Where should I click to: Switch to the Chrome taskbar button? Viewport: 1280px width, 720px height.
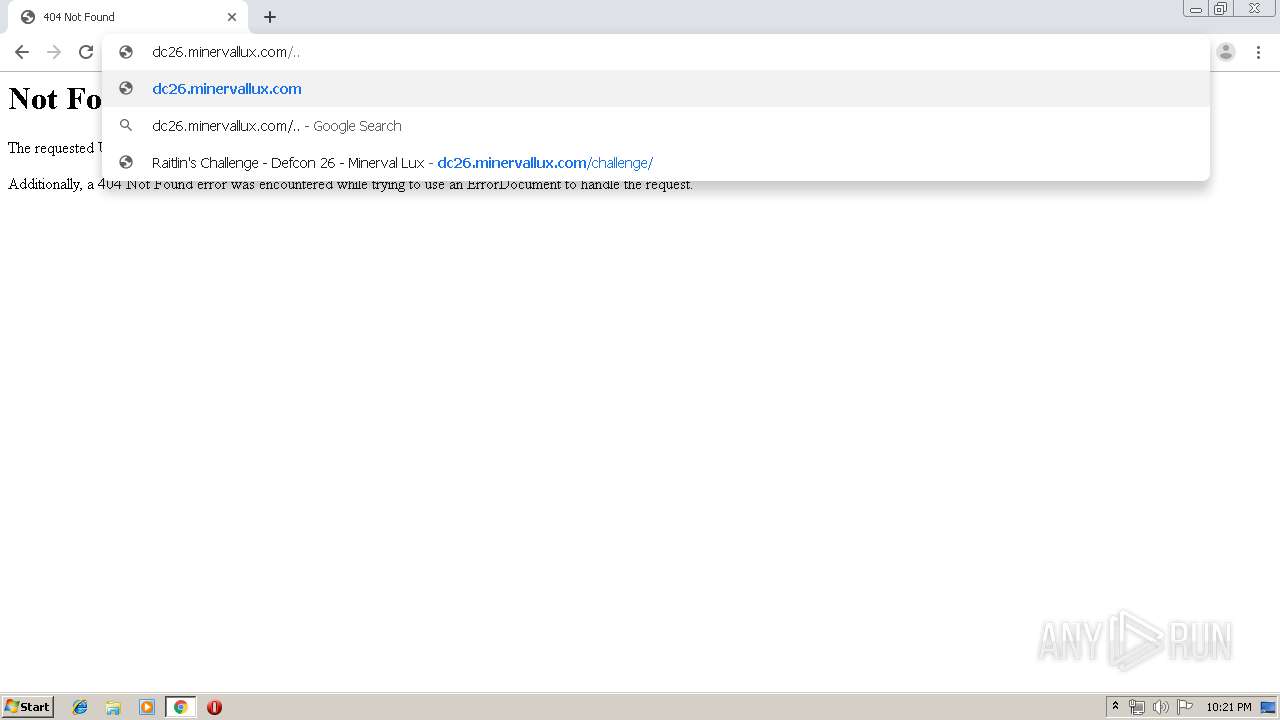180,707
